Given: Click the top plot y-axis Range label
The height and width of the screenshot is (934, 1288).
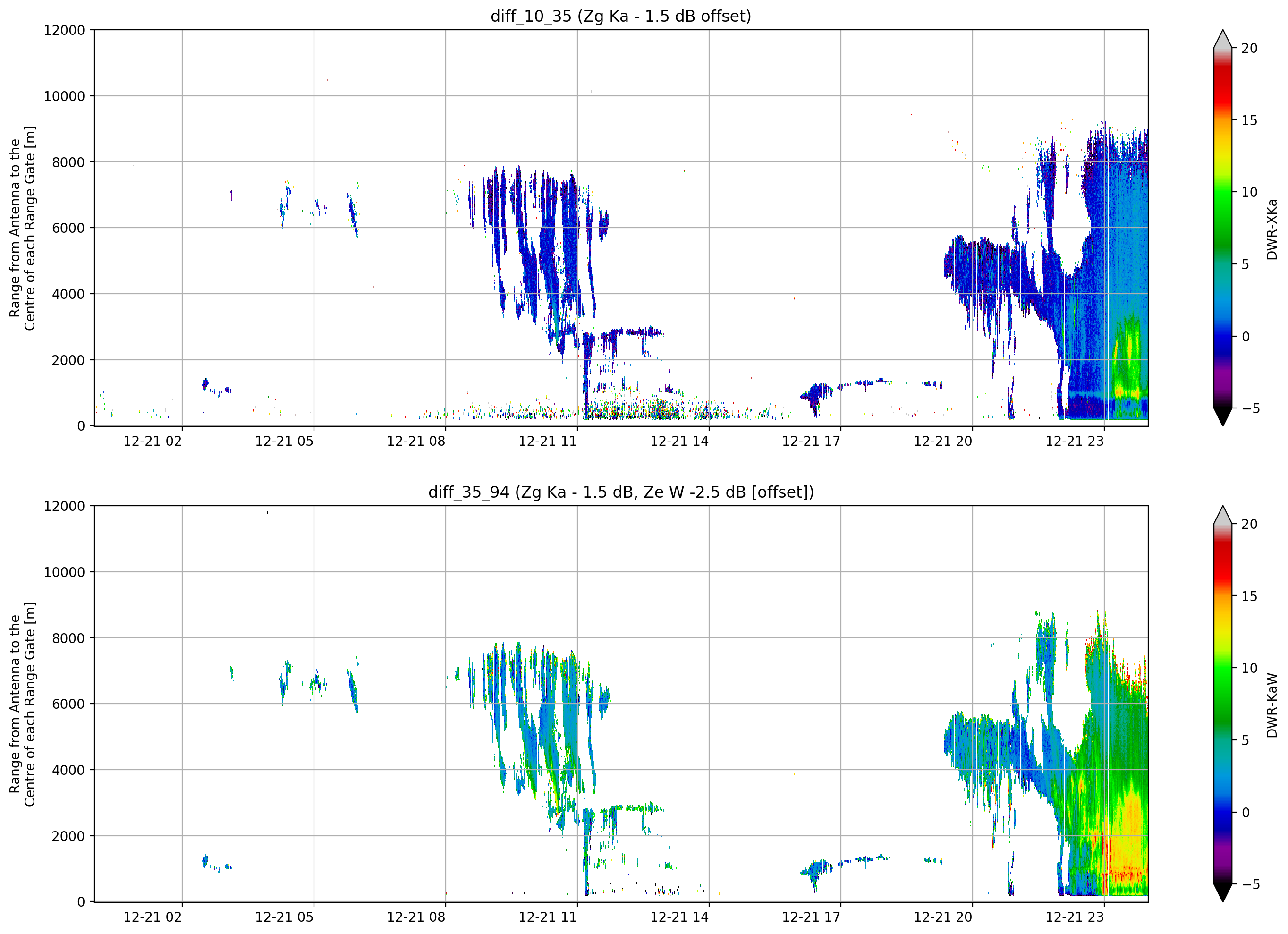Looking at the screenshot, I should point(23,228).
